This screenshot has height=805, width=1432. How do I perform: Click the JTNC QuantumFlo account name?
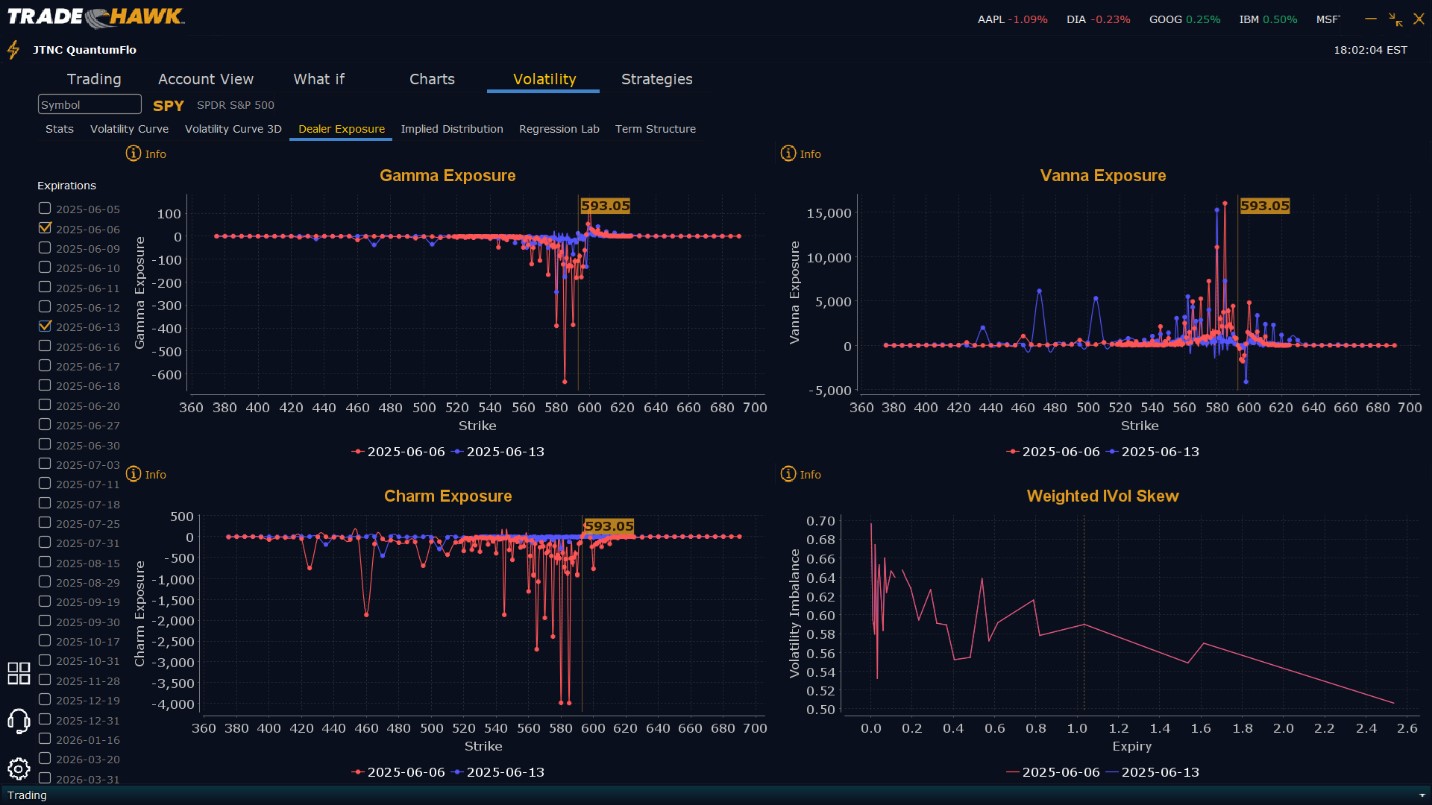85,50
